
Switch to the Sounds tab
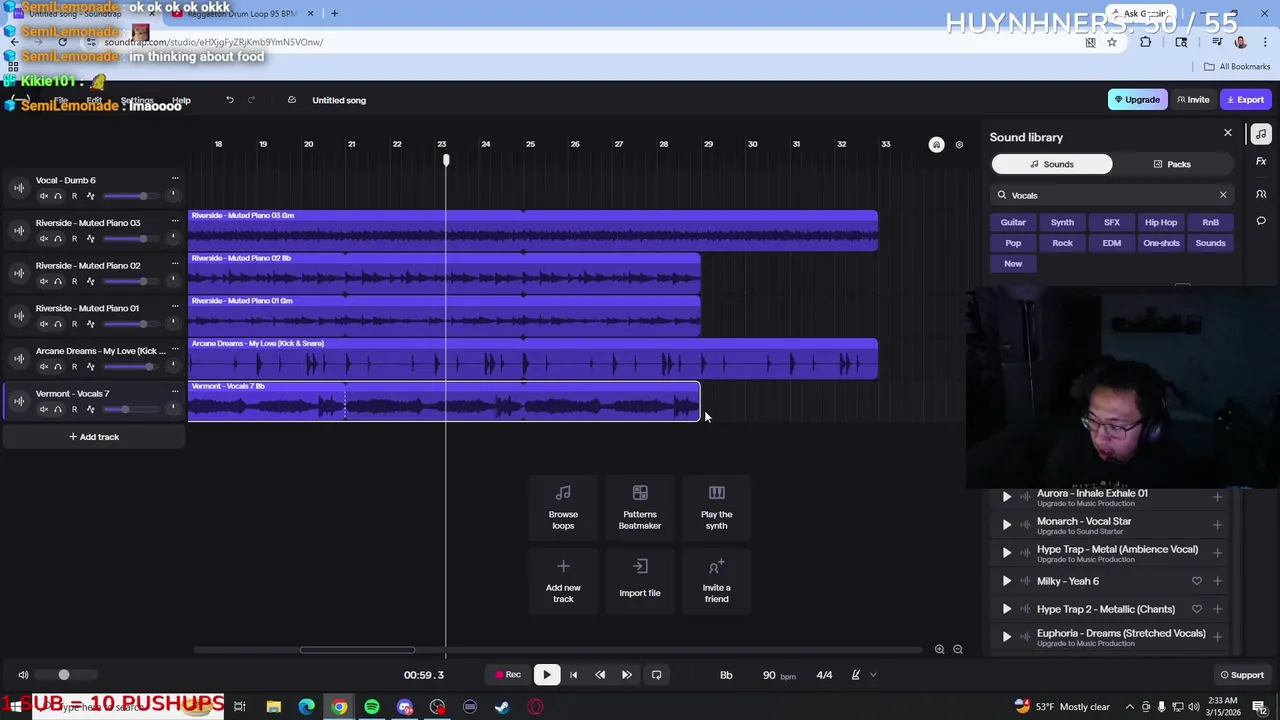pos(1052,164)
